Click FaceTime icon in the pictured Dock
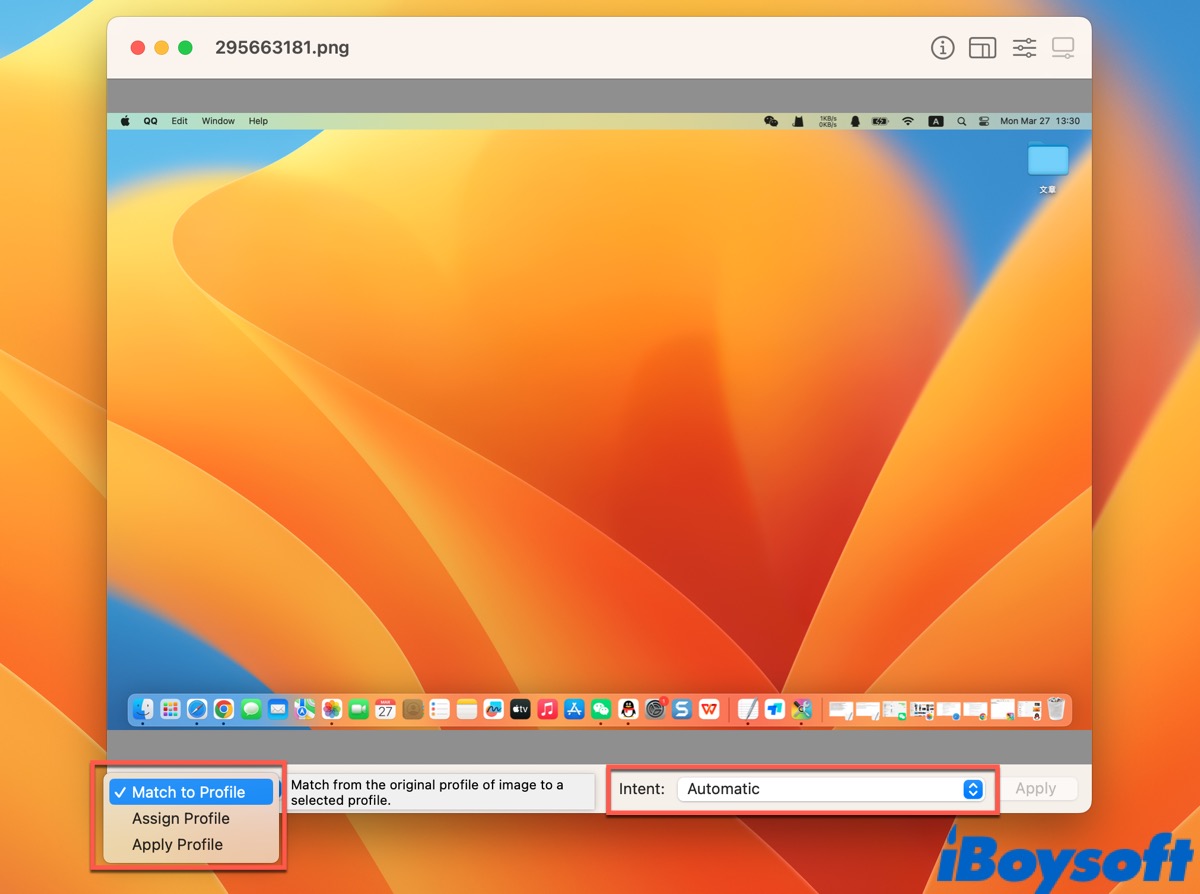 click(x=359, y=709)
